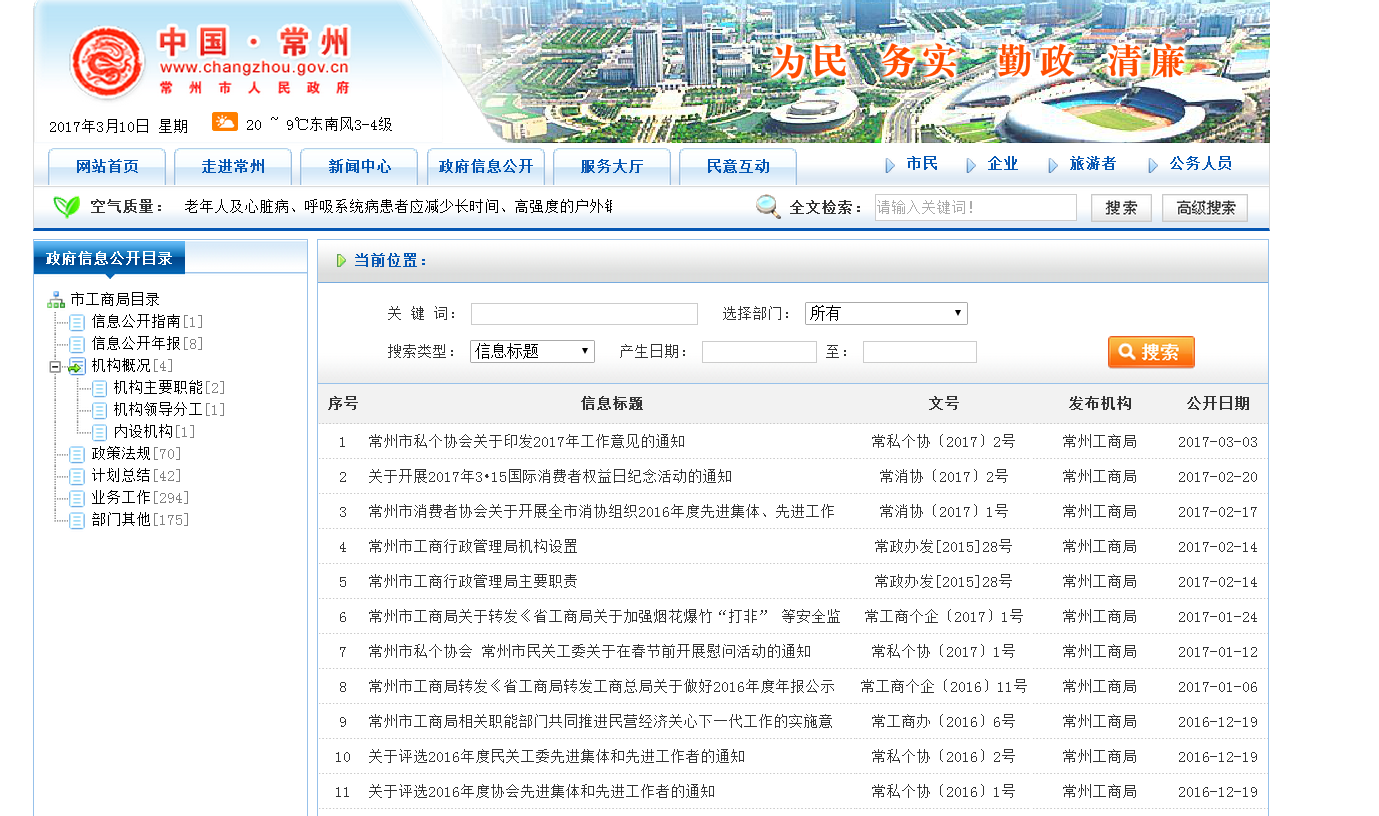Image resolution: width=1379 pixels, height=816 pixels.
Task: Open the 旅游者 top link
Action: coord(1092,164)
